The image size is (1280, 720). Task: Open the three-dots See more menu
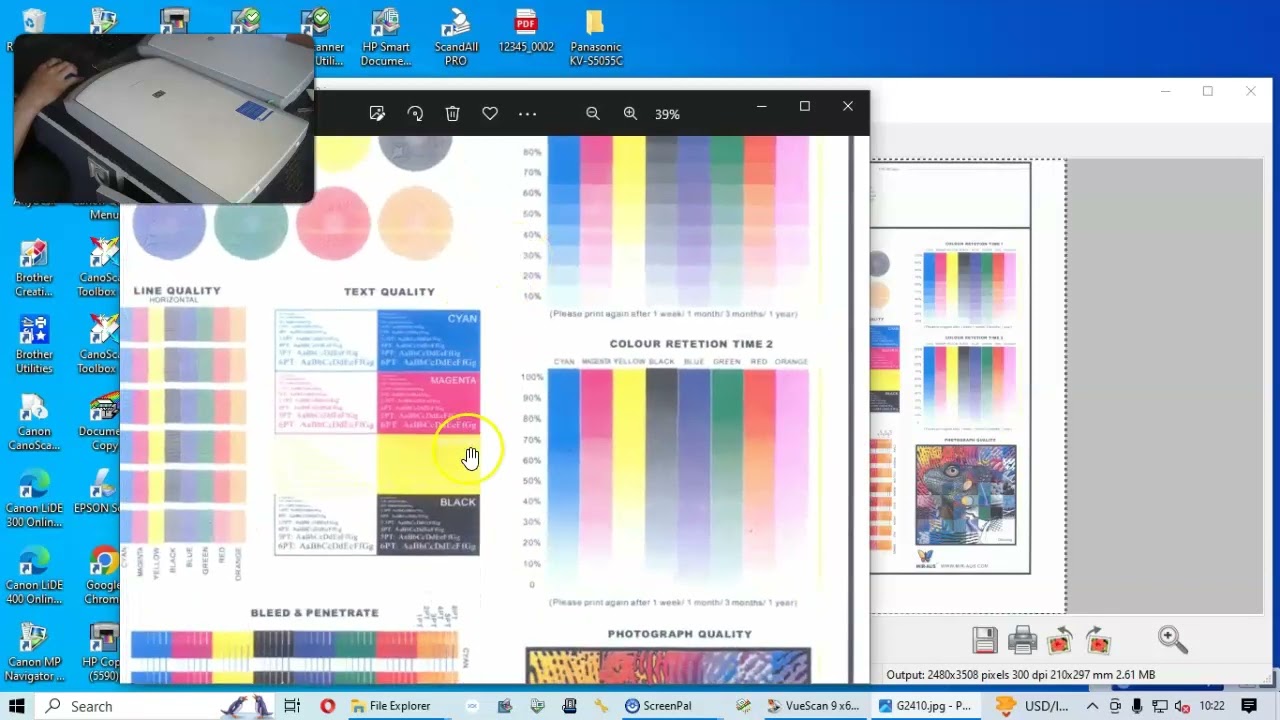click(x=528, y=114)
